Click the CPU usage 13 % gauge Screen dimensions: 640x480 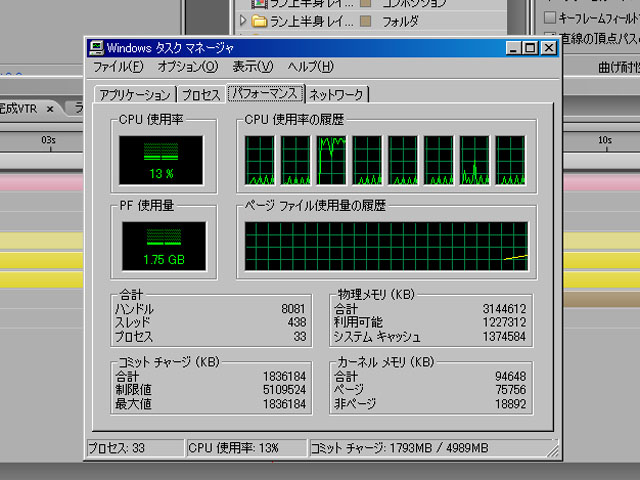(161, 160)
